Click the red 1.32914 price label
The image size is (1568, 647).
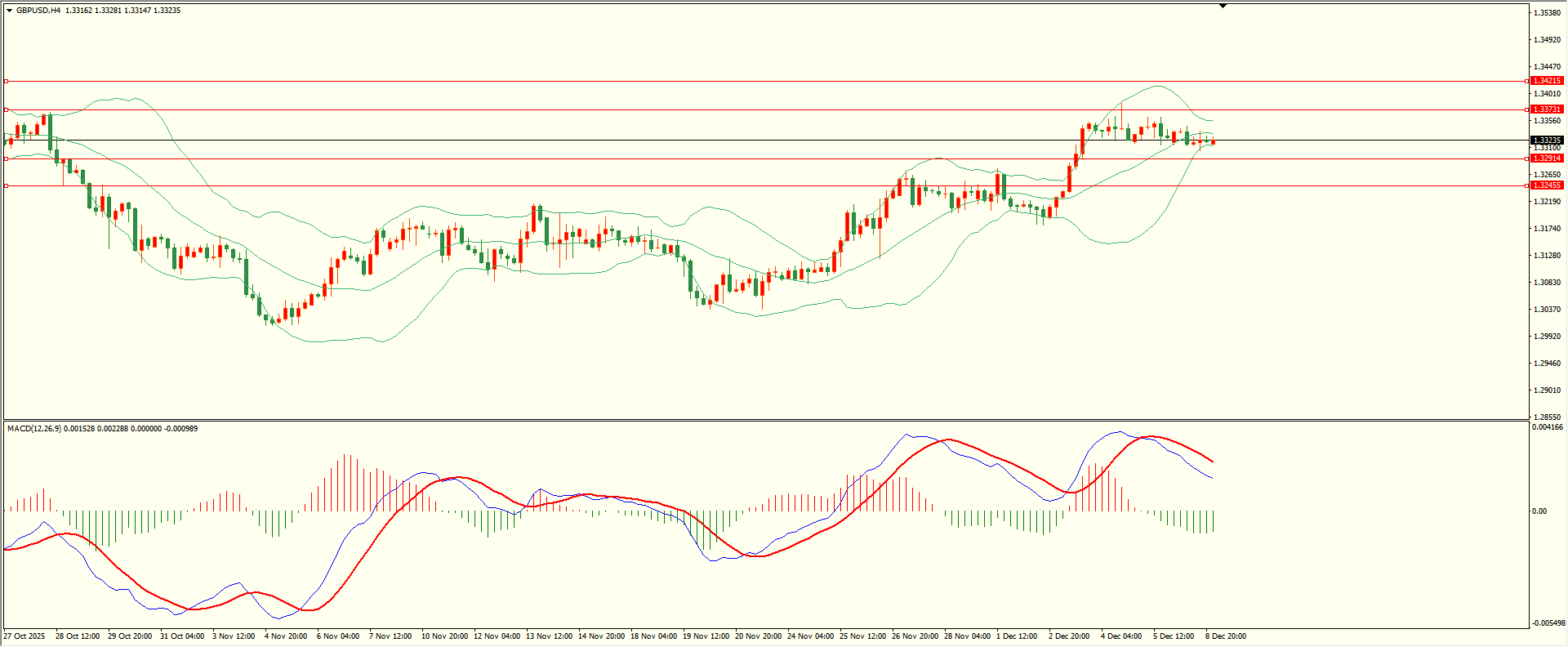(1547, 158)
